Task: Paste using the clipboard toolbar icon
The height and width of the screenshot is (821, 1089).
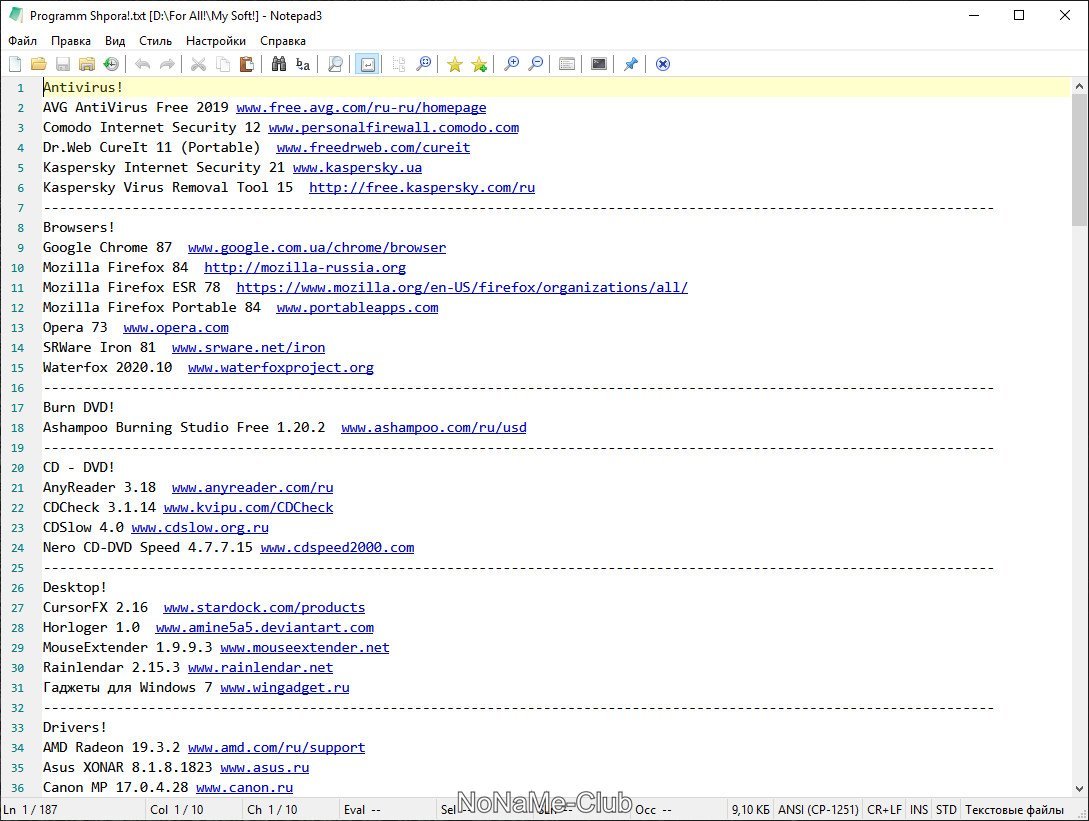Action: pyautogui.click(x=246, y=64)
